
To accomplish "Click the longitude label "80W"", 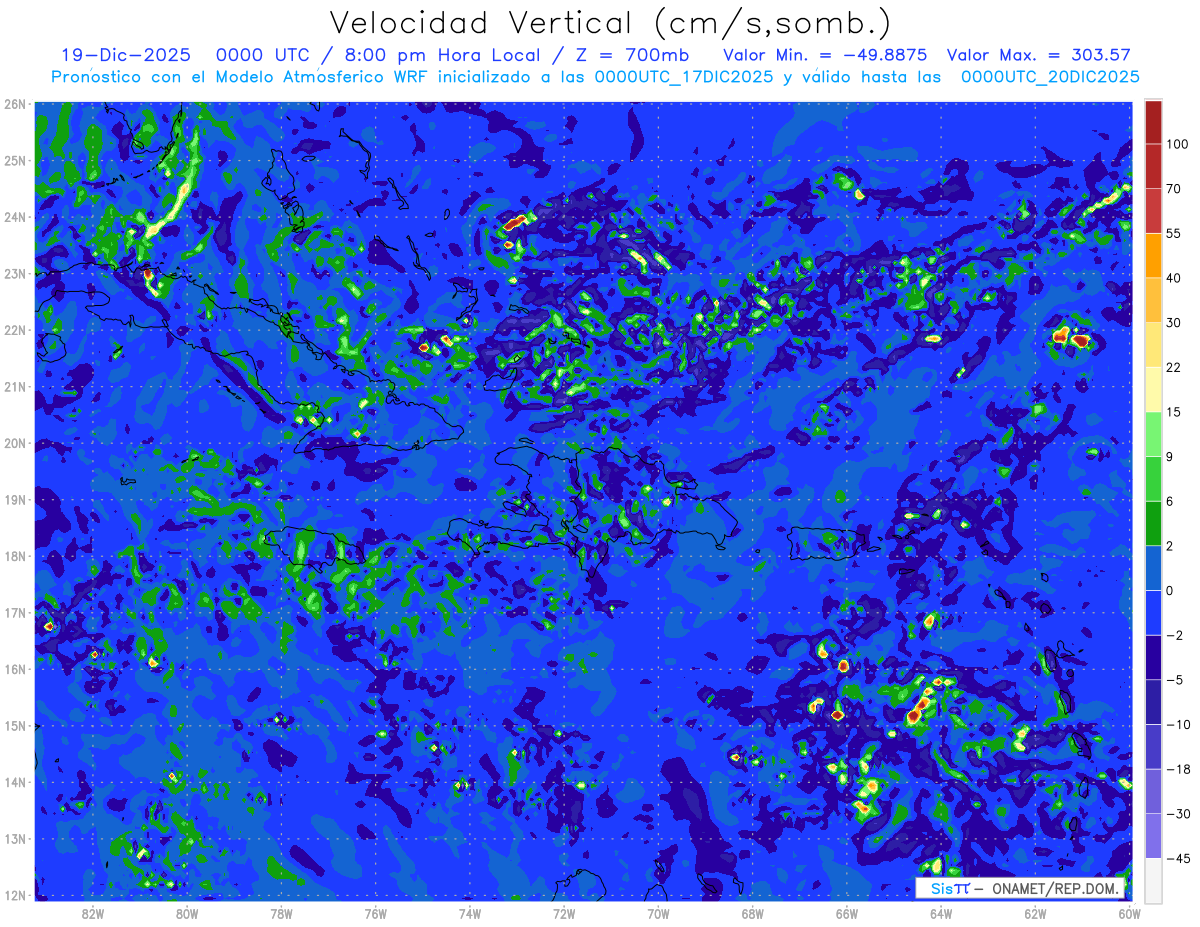I will click(x=187, y=913).
